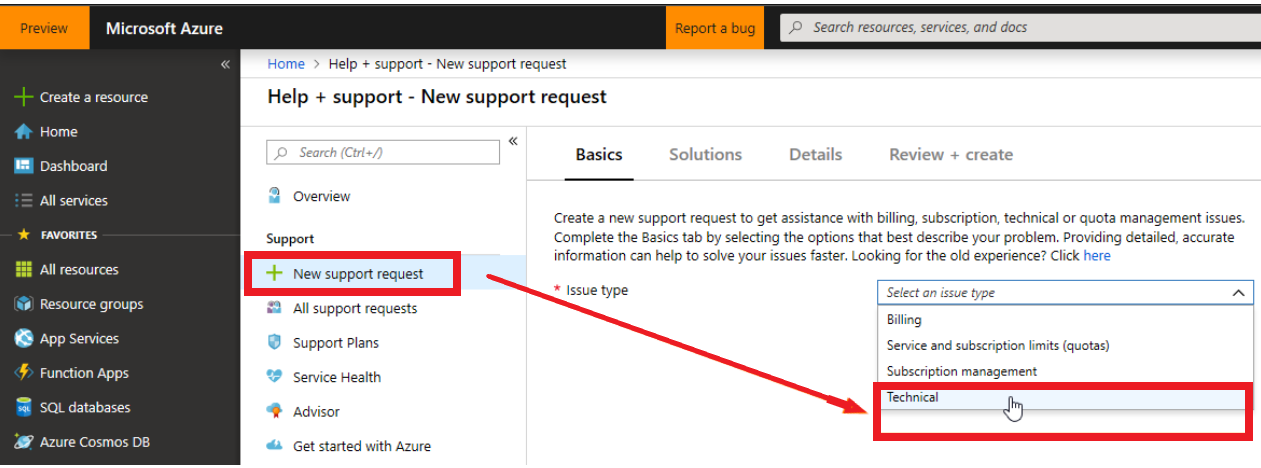Click the SQL databases icon
Screen dimensions: 1261x468
pos(24,408)
